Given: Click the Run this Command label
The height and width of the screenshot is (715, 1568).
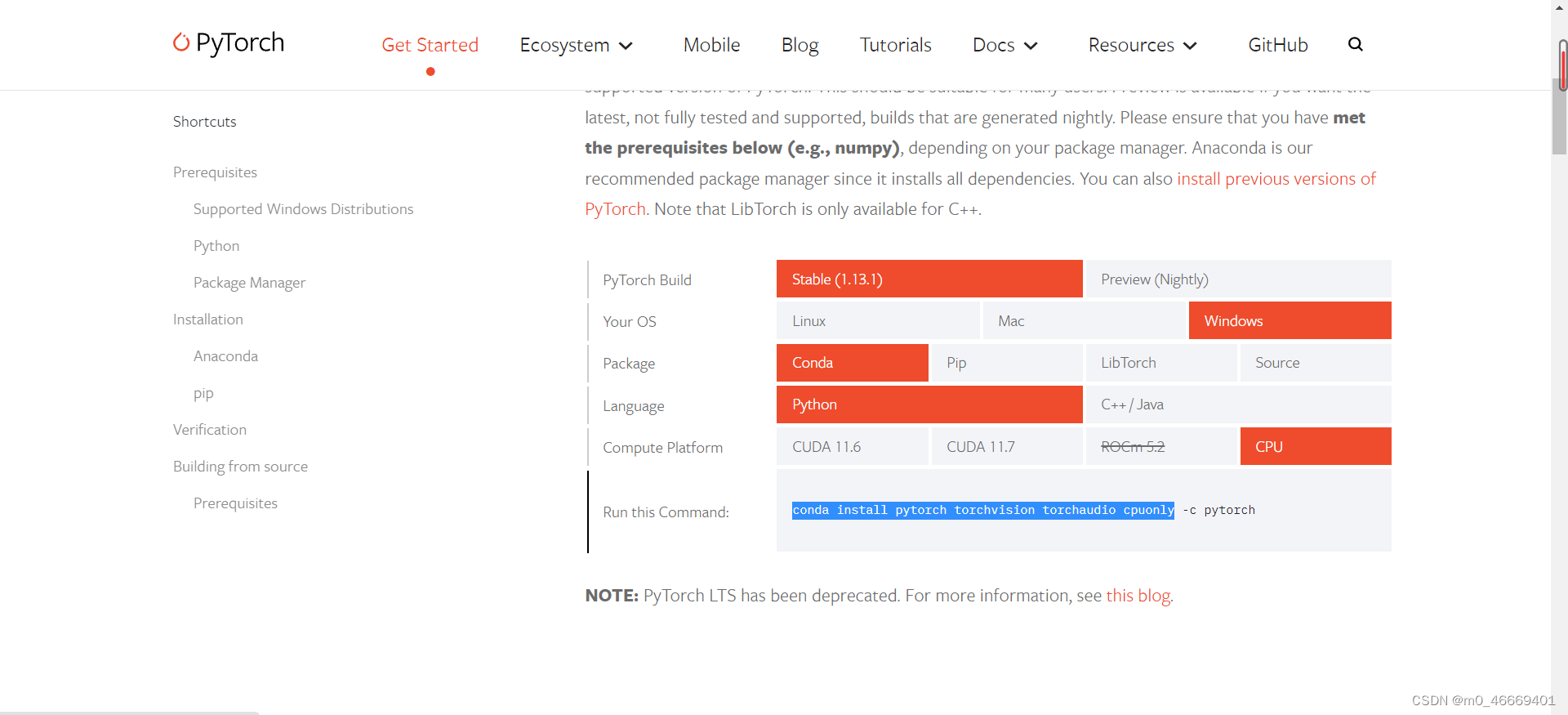Looking at the screenshot, I should (666, 512).
